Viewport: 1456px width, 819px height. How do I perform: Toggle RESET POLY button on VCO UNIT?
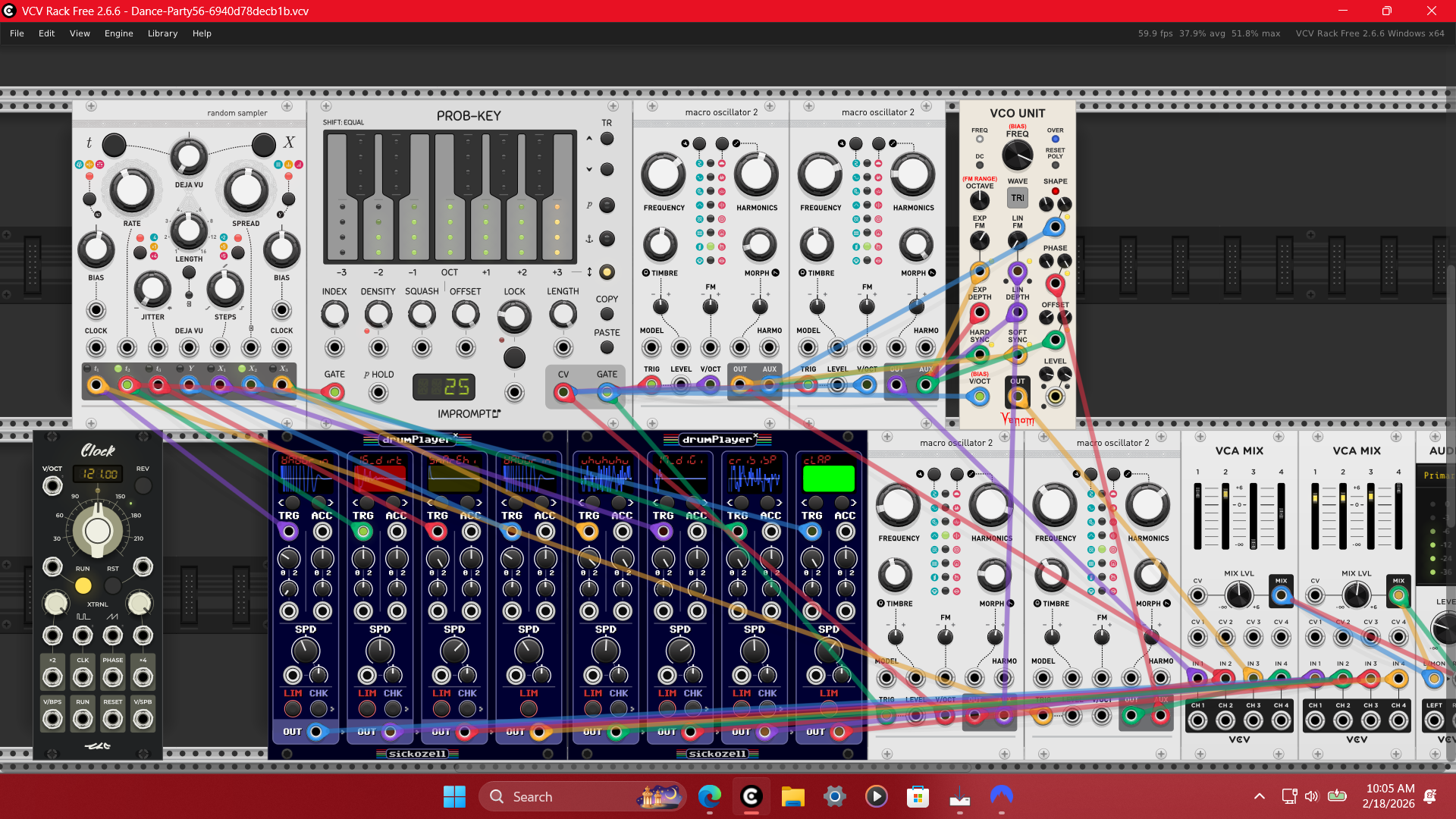pos(1055,165)
